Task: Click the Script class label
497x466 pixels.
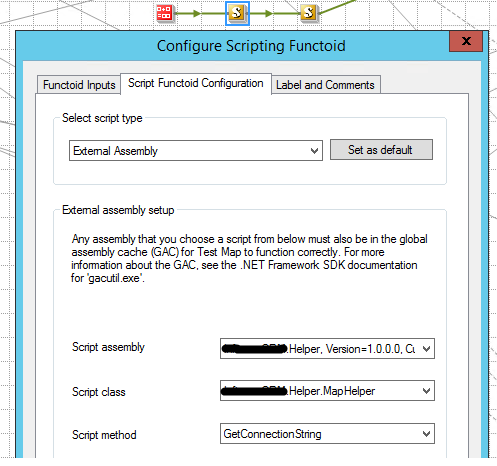Action: tap(99, 392)
